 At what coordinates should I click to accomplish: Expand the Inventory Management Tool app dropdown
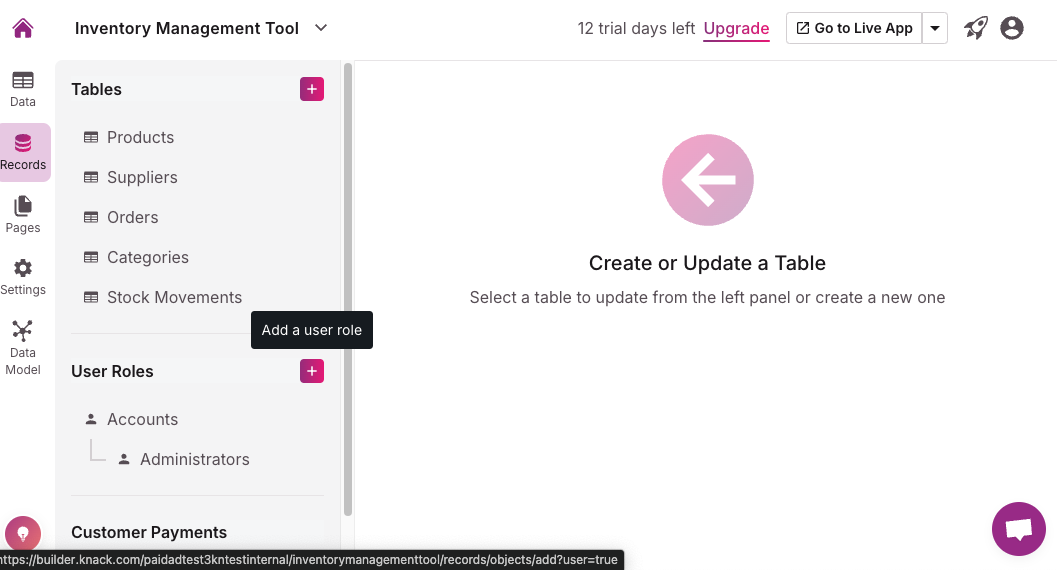(321, 28)
